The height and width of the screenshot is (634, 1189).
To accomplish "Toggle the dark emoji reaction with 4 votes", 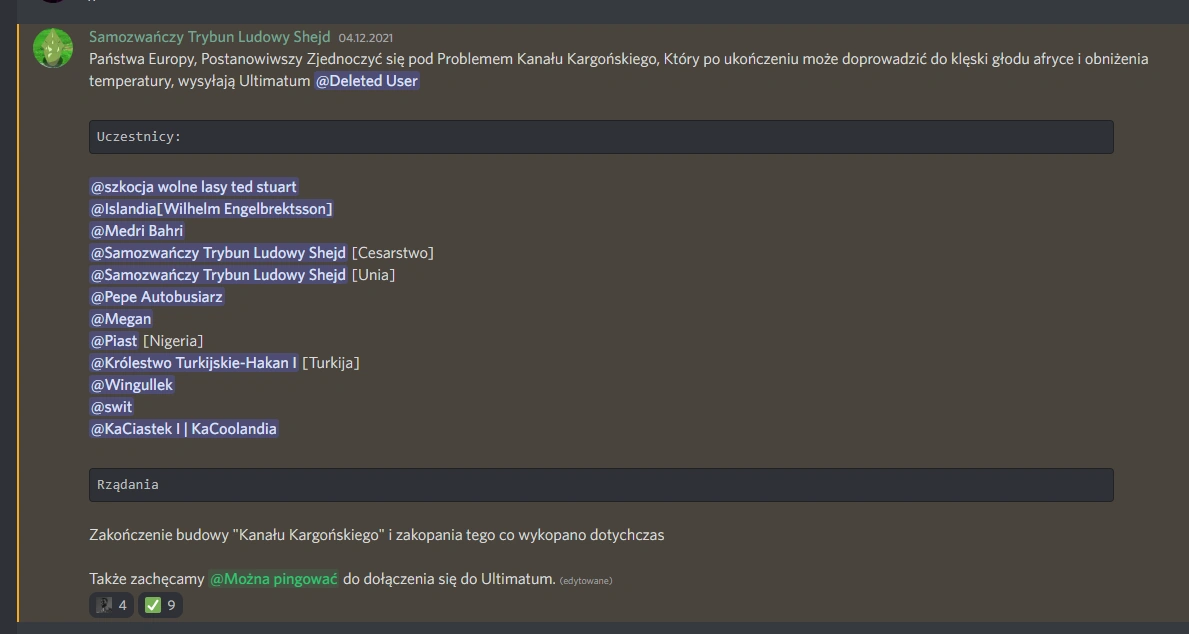I will tap(111, 605).
